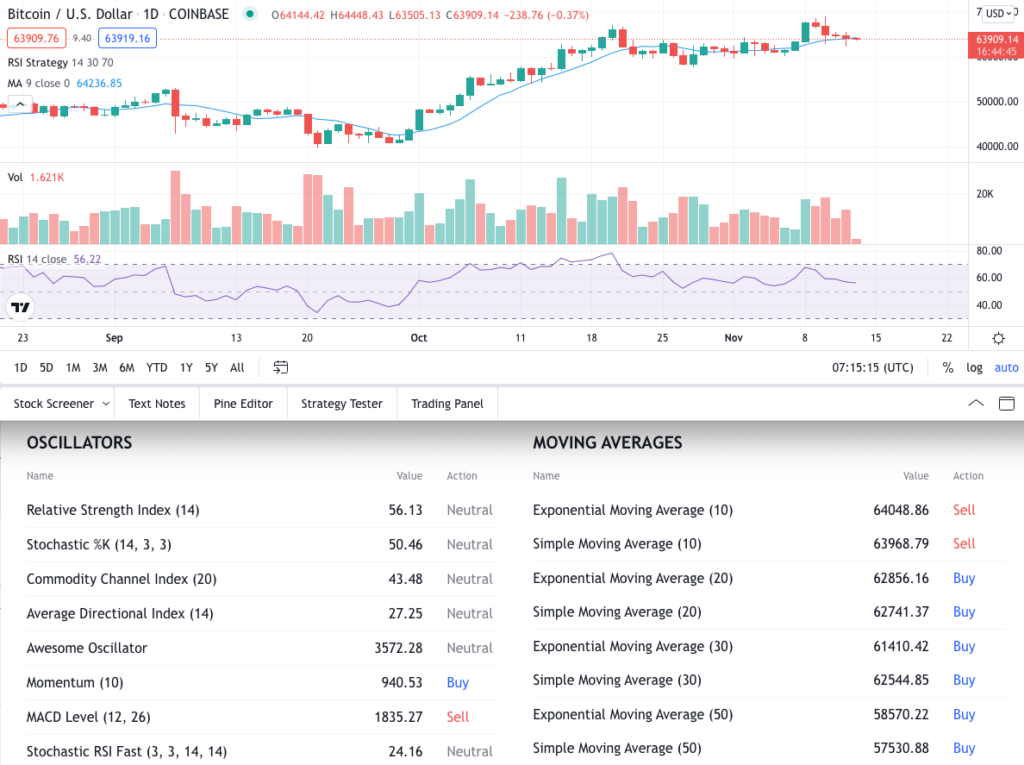Viewport: 1024px width, 765px height.
Task: Click the value 3572.28 for Awesome Oscillator
Action: pos(398,648)
